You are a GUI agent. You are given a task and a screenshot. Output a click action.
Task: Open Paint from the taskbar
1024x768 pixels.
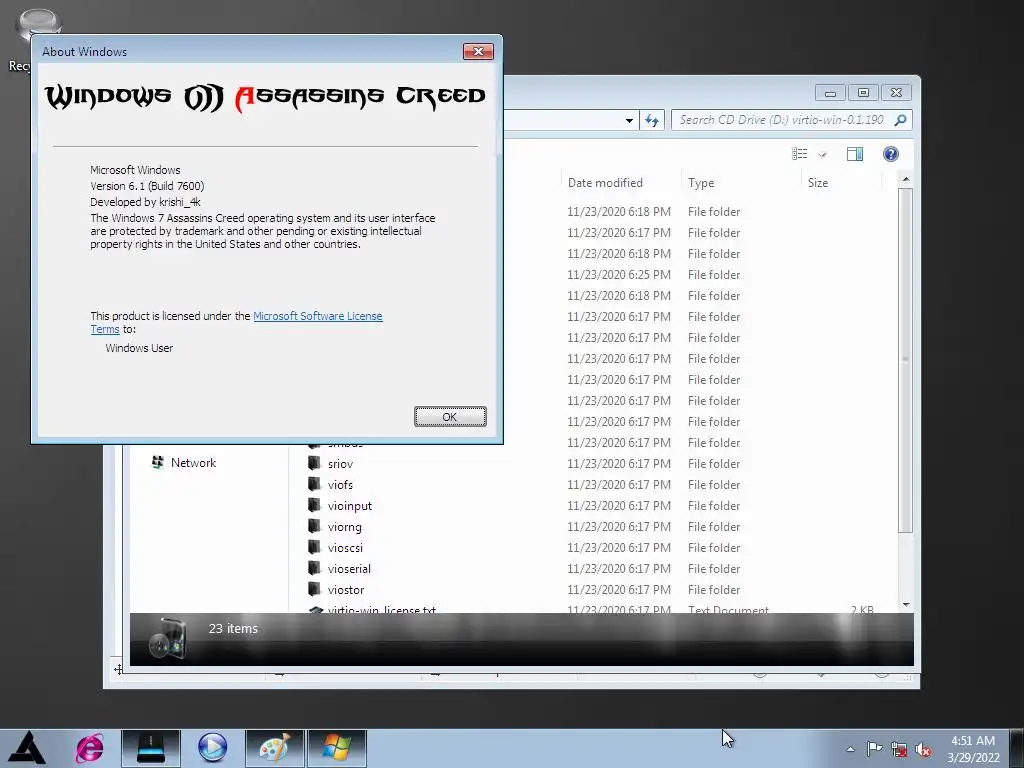point(274,748)
